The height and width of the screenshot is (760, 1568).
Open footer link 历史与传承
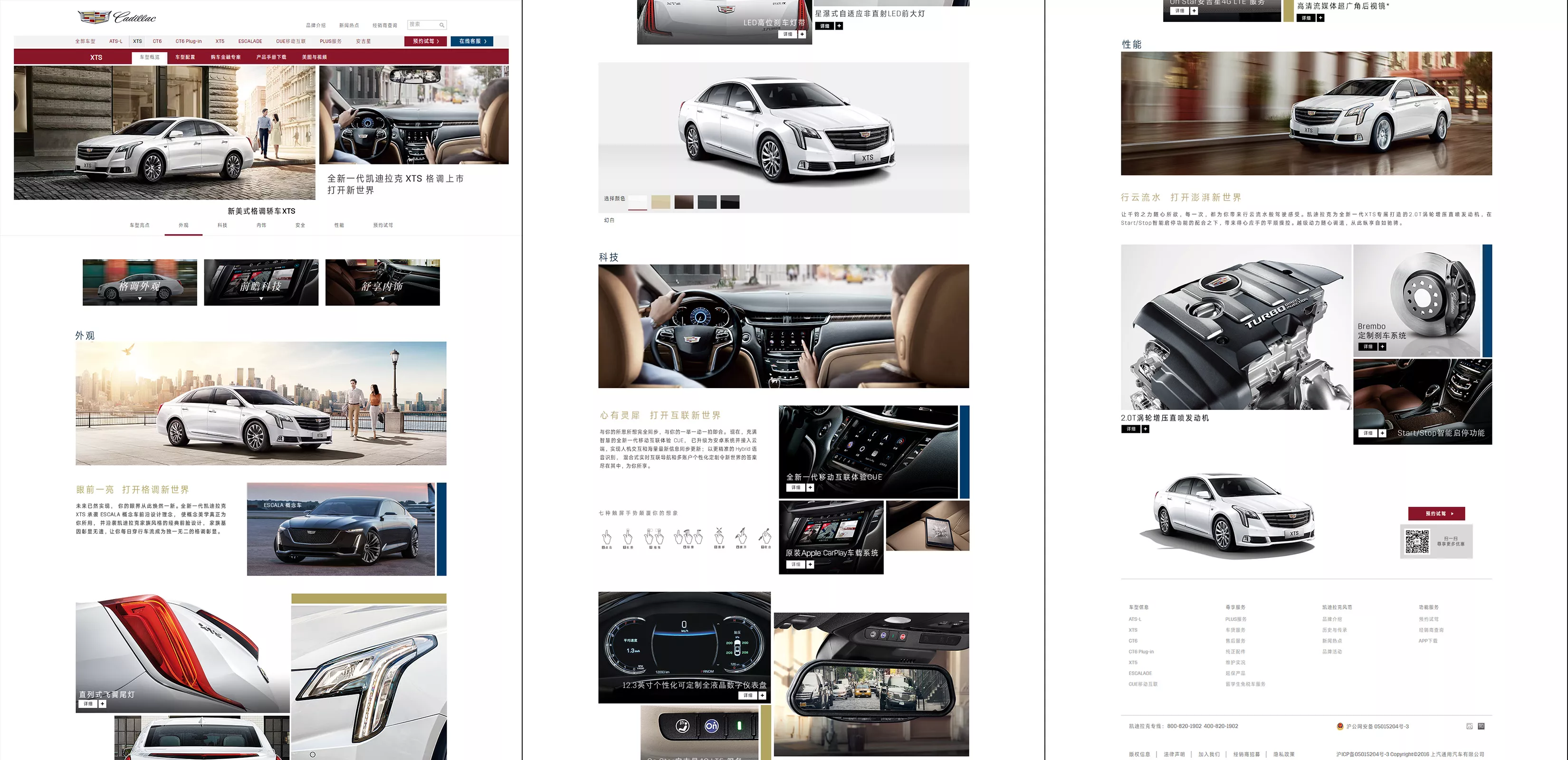click(x=1334, y=630)
